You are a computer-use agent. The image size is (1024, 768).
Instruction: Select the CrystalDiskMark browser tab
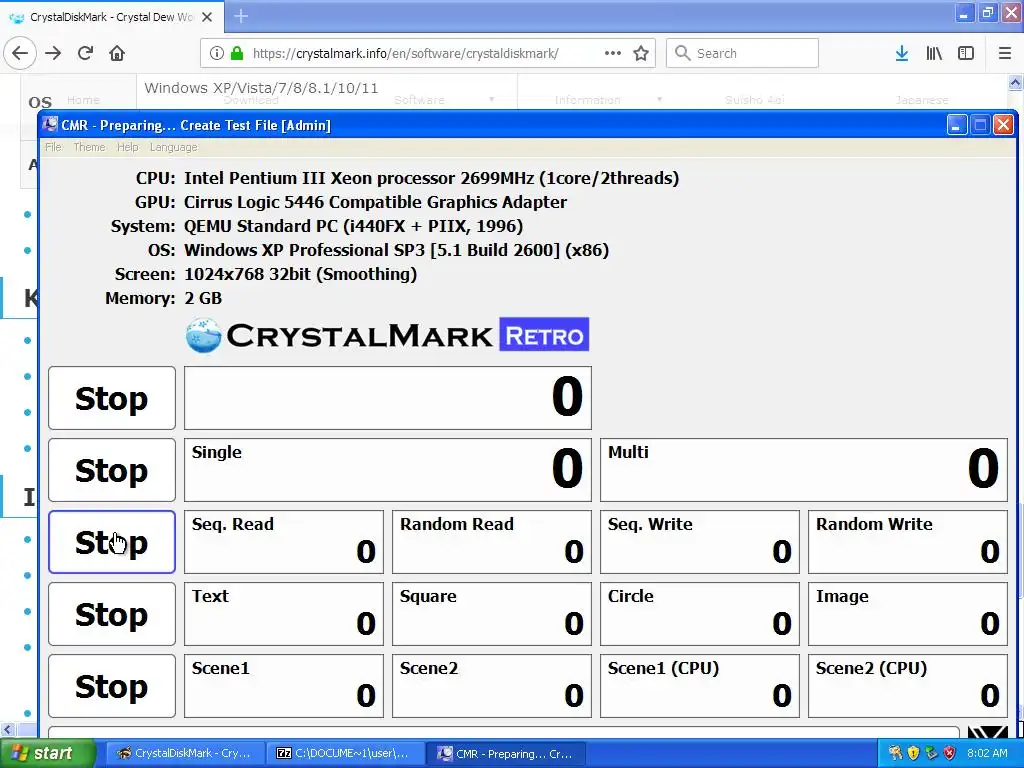pos(111,17)
